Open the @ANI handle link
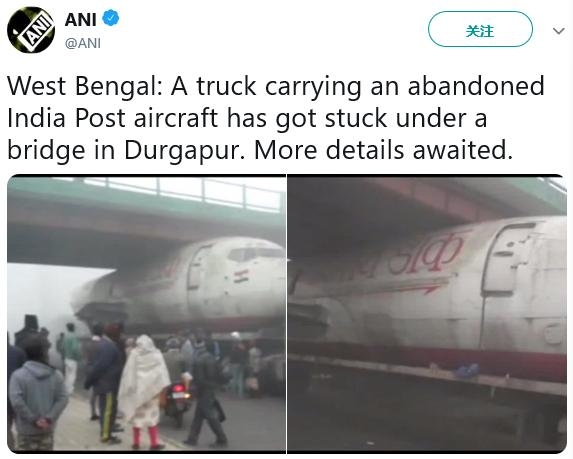573x459 pixels. [x=83, y=43]
